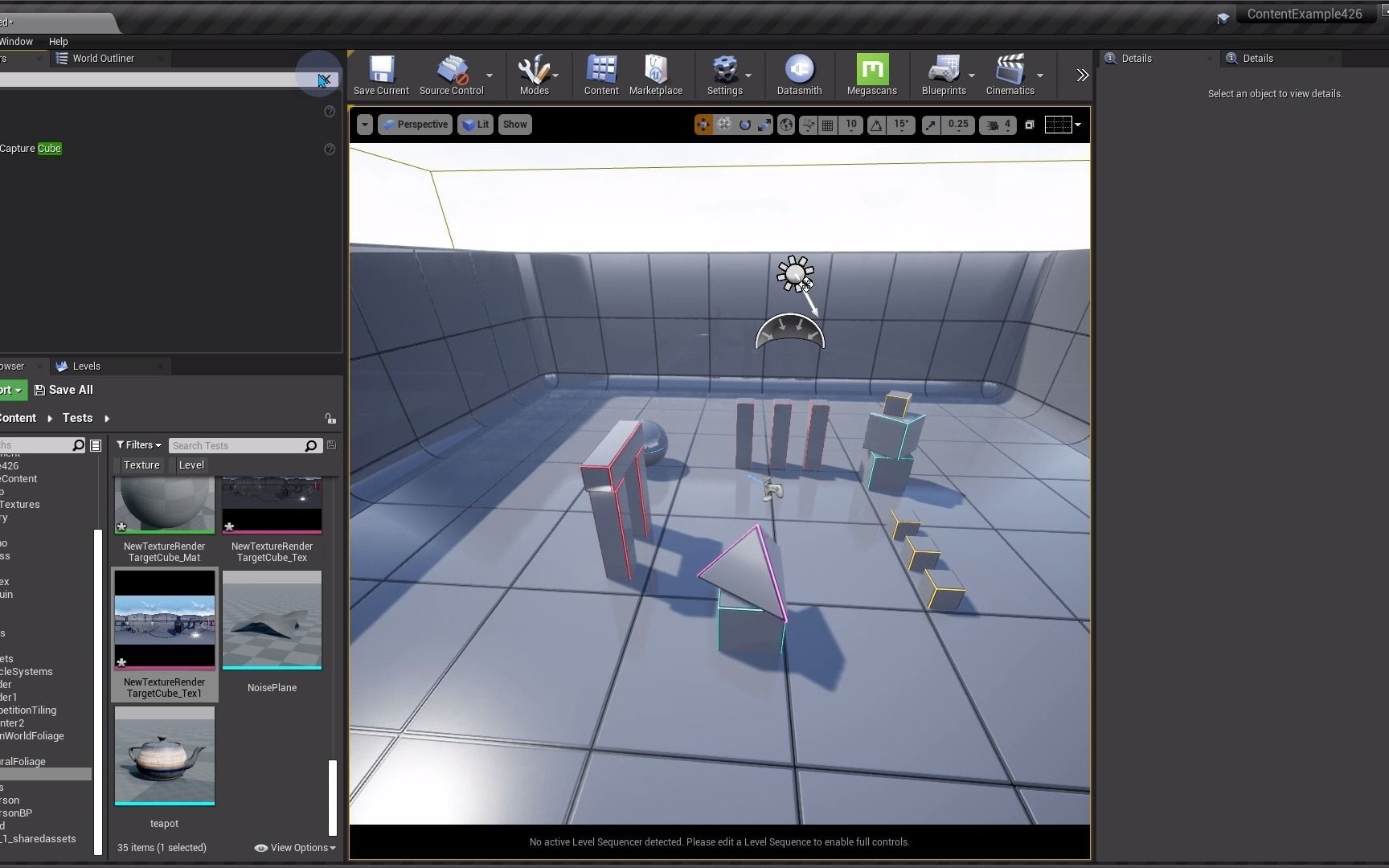Viewport: 1389px width, 868px height.
Task: Open the Perspective dropdown
Action: [415, 125]
